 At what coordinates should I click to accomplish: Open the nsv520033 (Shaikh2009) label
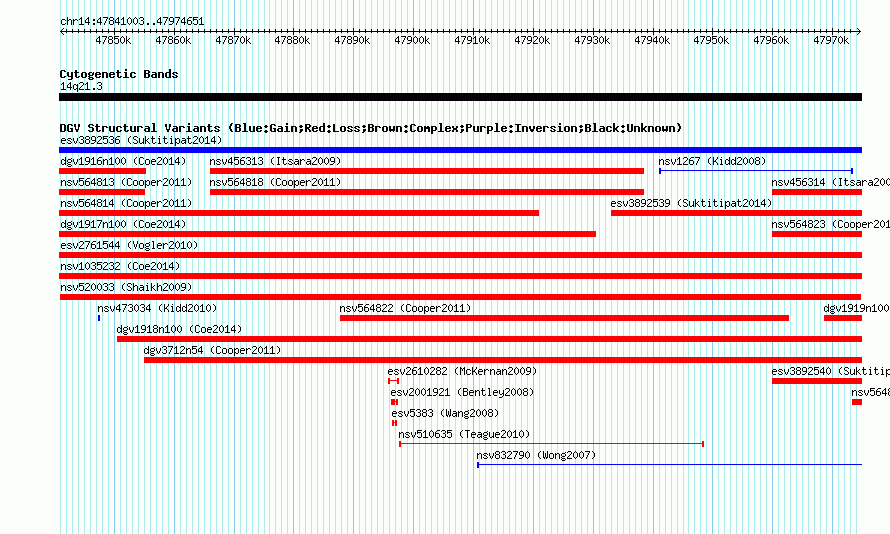point(126,287)
